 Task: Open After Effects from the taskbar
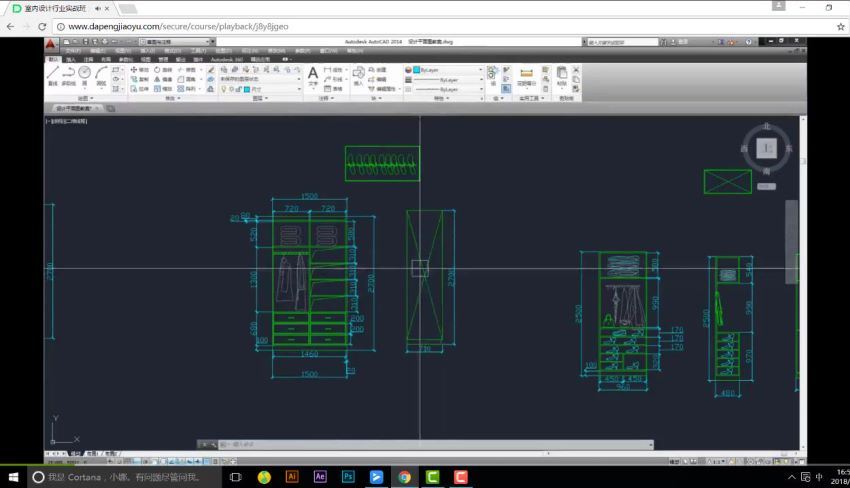coord(320,477)
